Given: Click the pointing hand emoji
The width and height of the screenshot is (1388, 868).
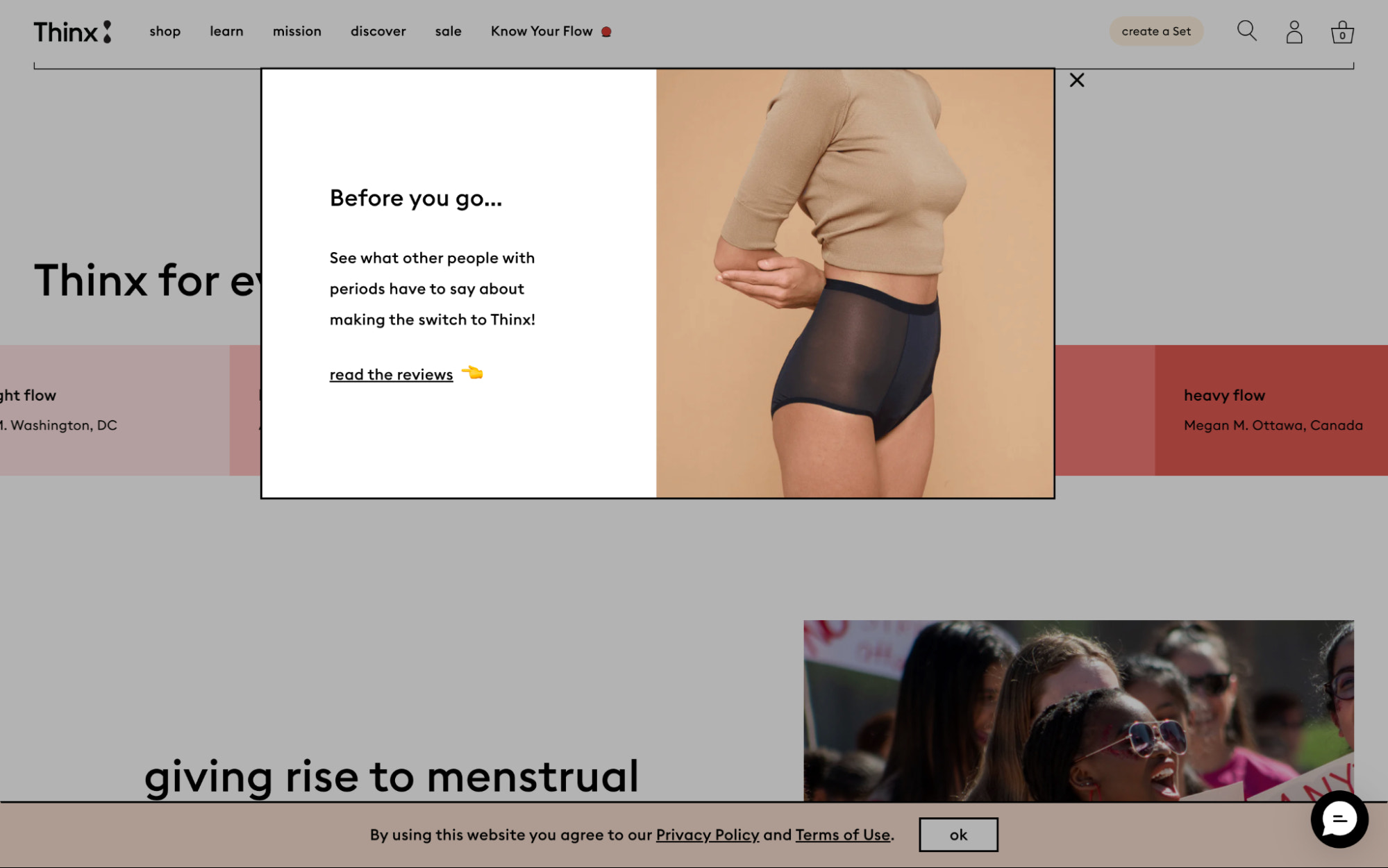Looking at the screenshot, I should tap(472, 373).
